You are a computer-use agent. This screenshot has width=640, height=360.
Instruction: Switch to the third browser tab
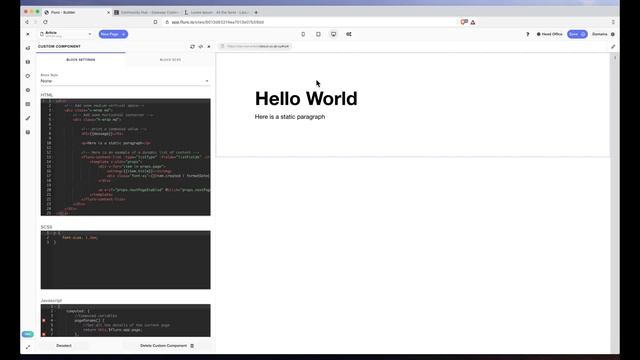coord(217,12)
